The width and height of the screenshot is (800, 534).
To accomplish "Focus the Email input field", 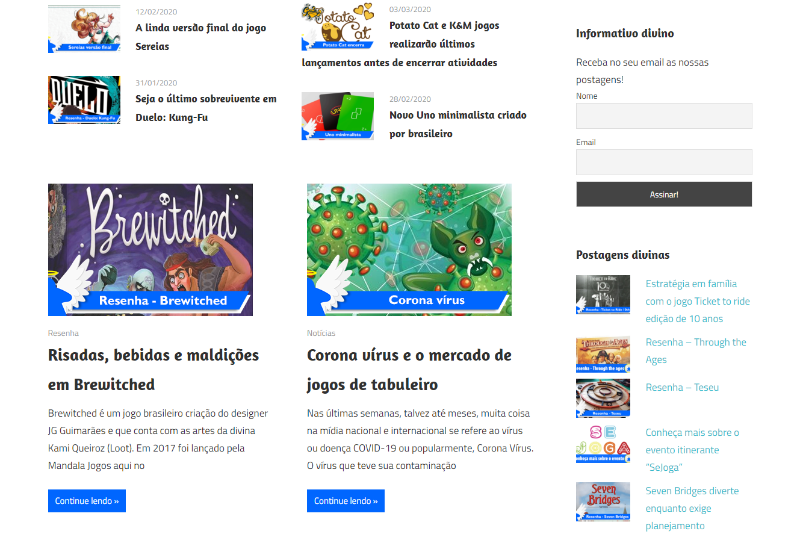I will click(x=664, y=162).
